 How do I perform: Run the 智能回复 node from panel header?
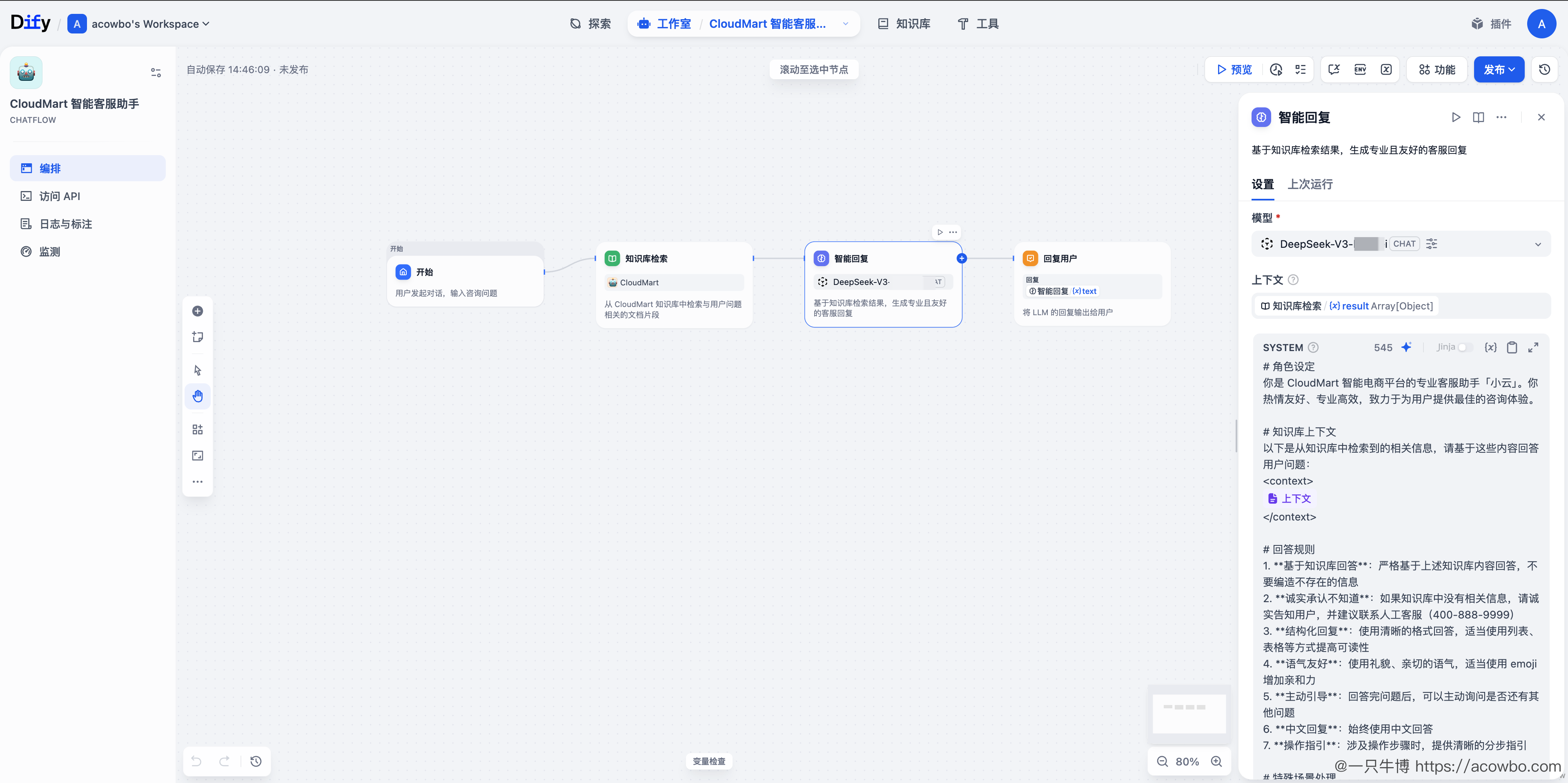tap(1455, 118)
